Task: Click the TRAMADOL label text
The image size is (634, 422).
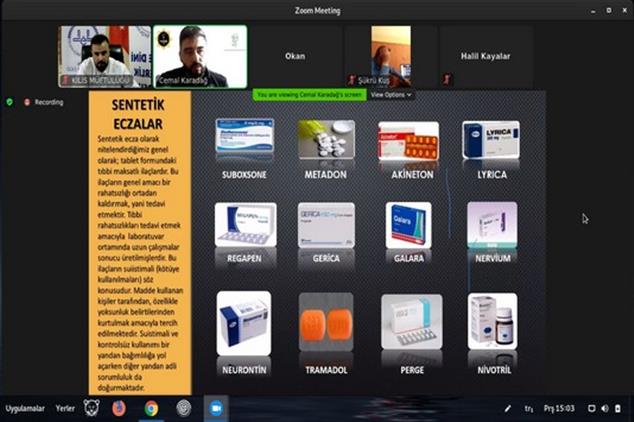Action: pos(326,370)
